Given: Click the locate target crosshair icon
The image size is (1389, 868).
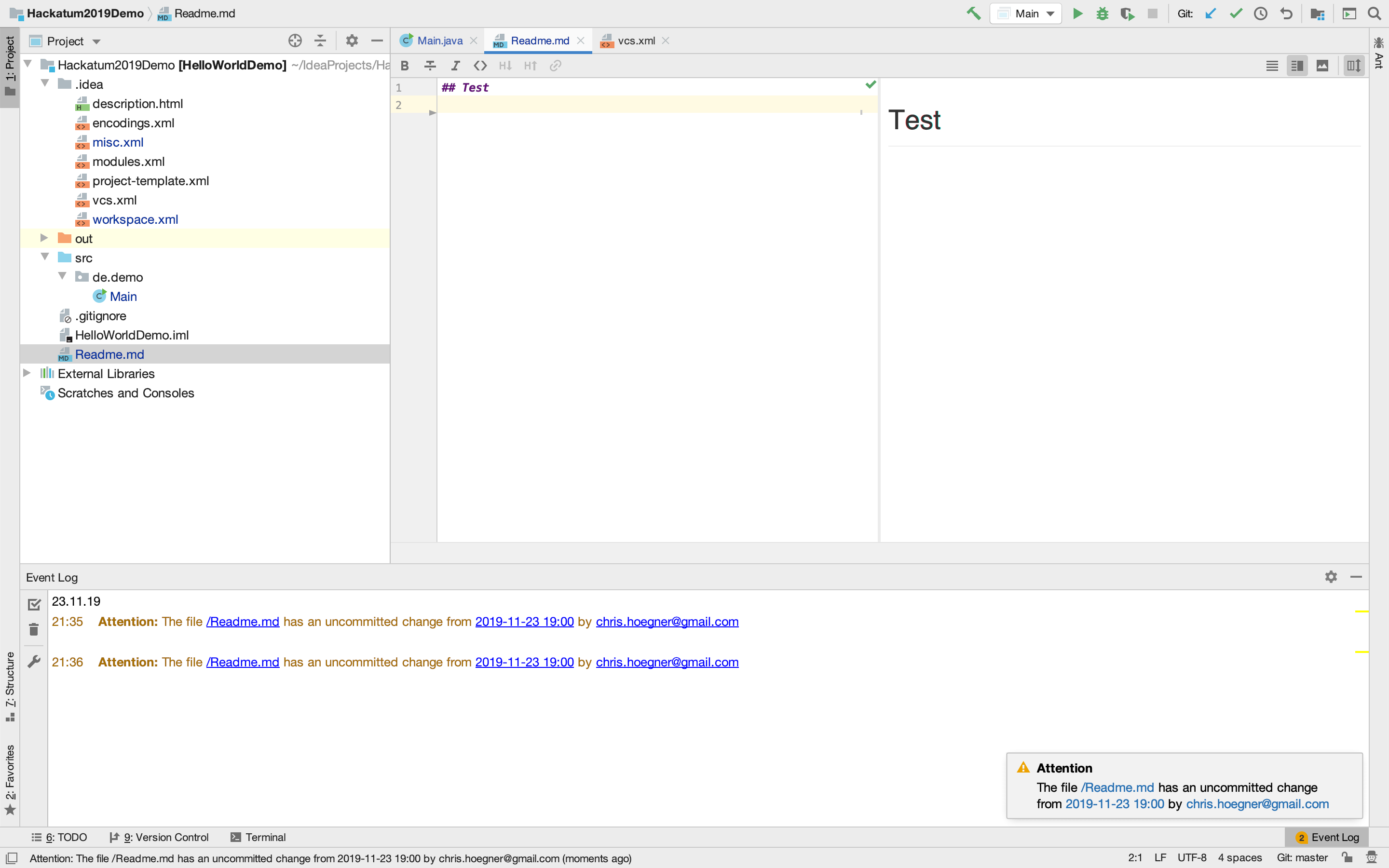Looking at the screenshot, I should pos(295,41).
